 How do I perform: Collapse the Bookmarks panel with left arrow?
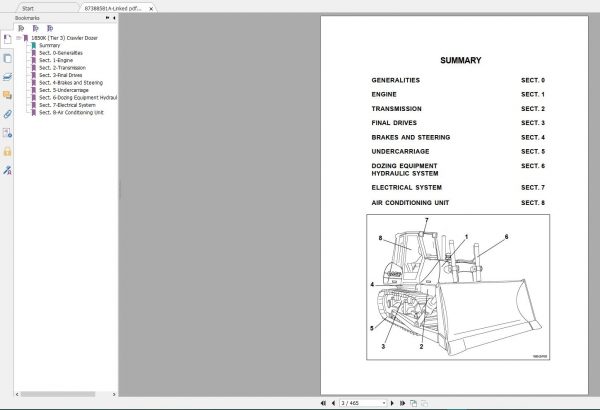tap(114, 18)
